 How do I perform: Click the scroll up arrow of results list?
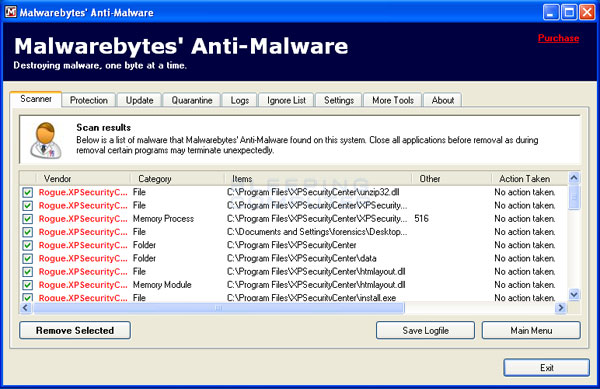click(574, 177)
